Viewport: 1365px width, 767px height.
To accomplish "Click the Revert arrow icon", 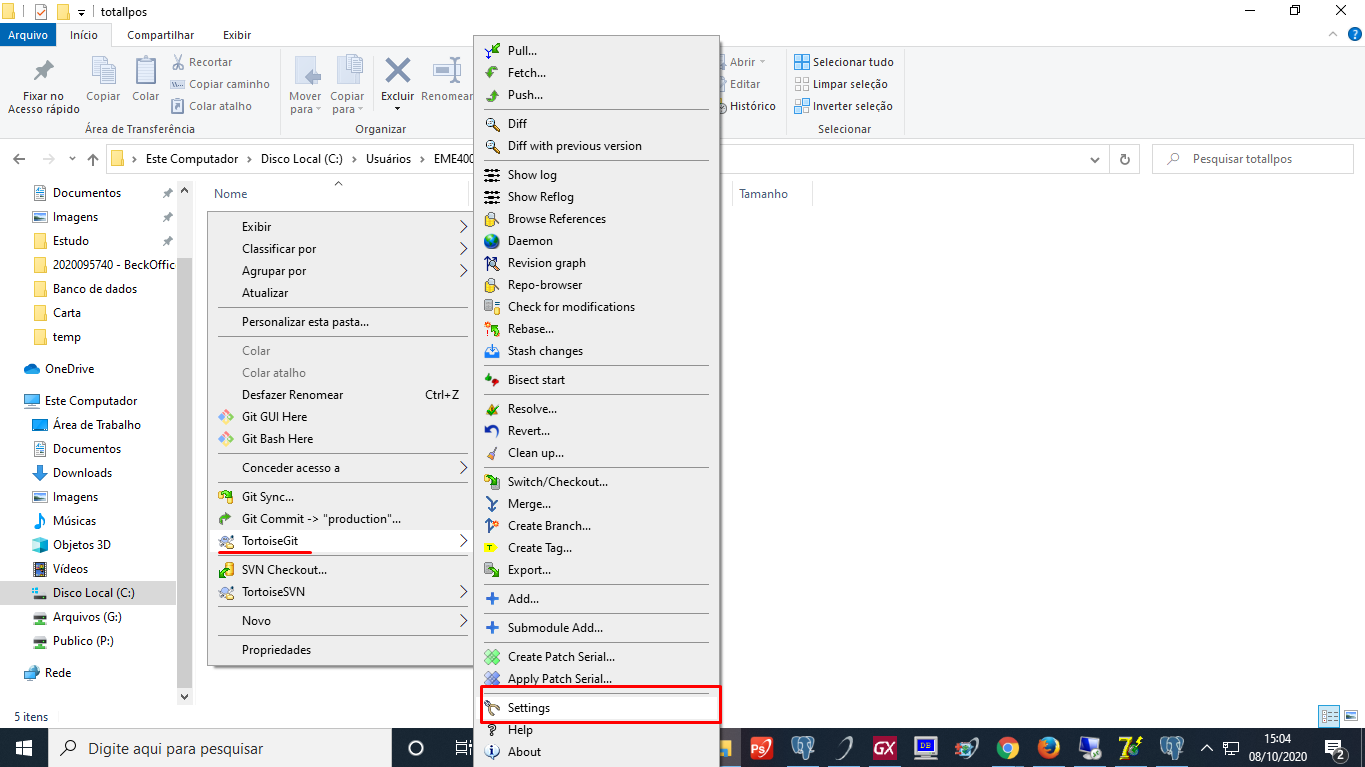I will pos(491,431).
